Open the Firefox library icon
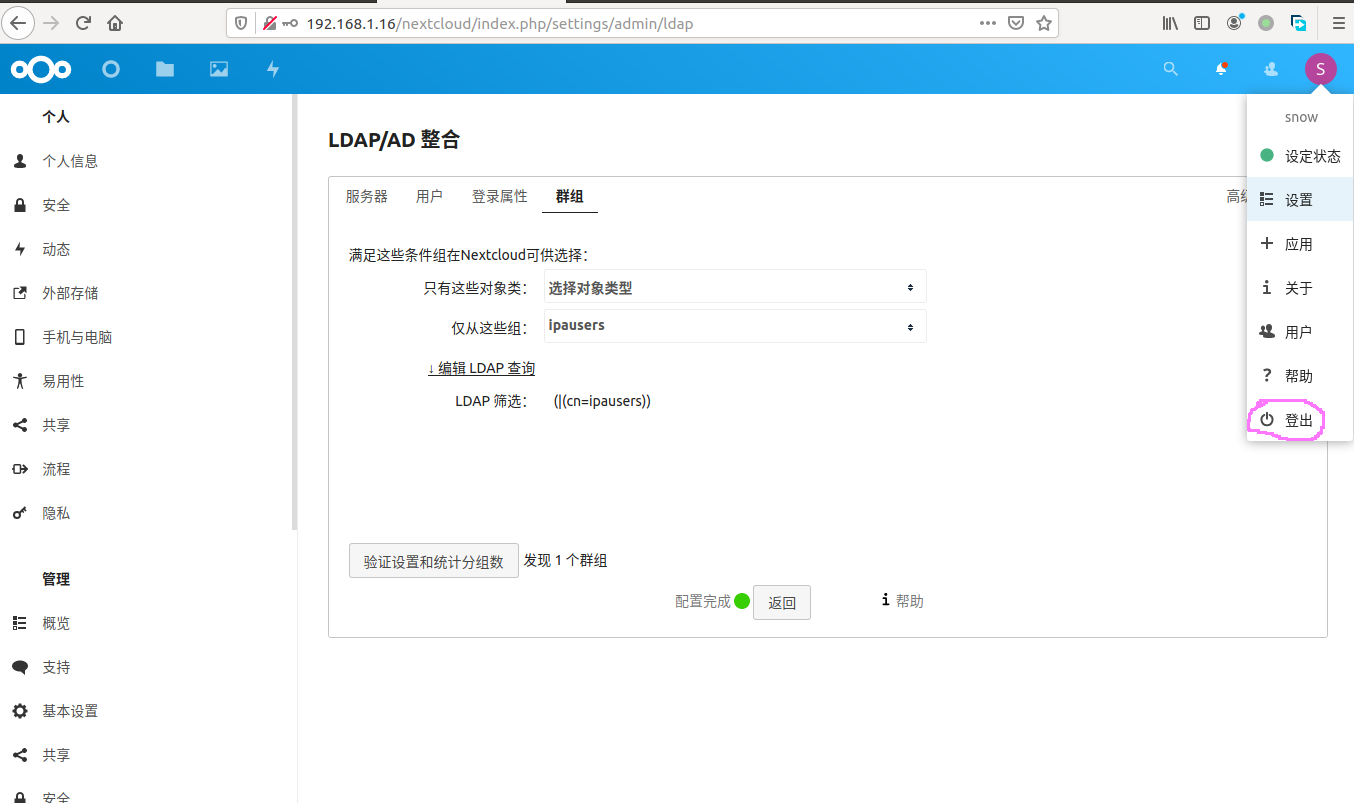This screenshot has height=809, width=1354. pyautogui.click(x=1170, y=23)
